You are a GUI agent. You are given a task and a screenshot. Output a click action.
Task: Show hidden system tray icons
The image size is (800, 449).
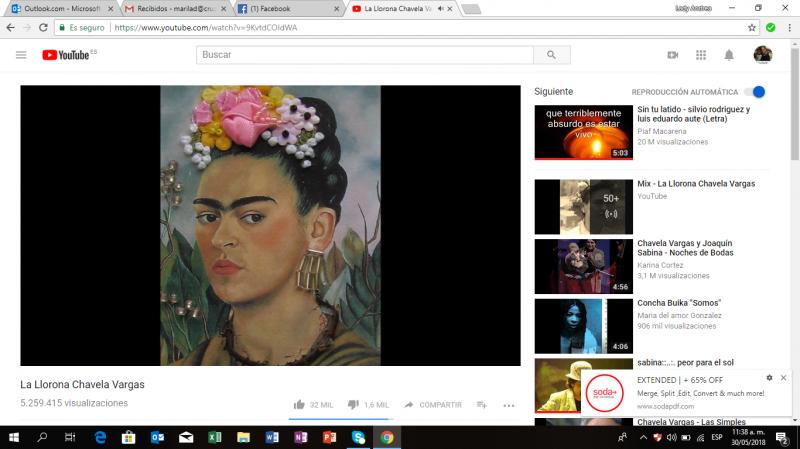tap(643, 437)
